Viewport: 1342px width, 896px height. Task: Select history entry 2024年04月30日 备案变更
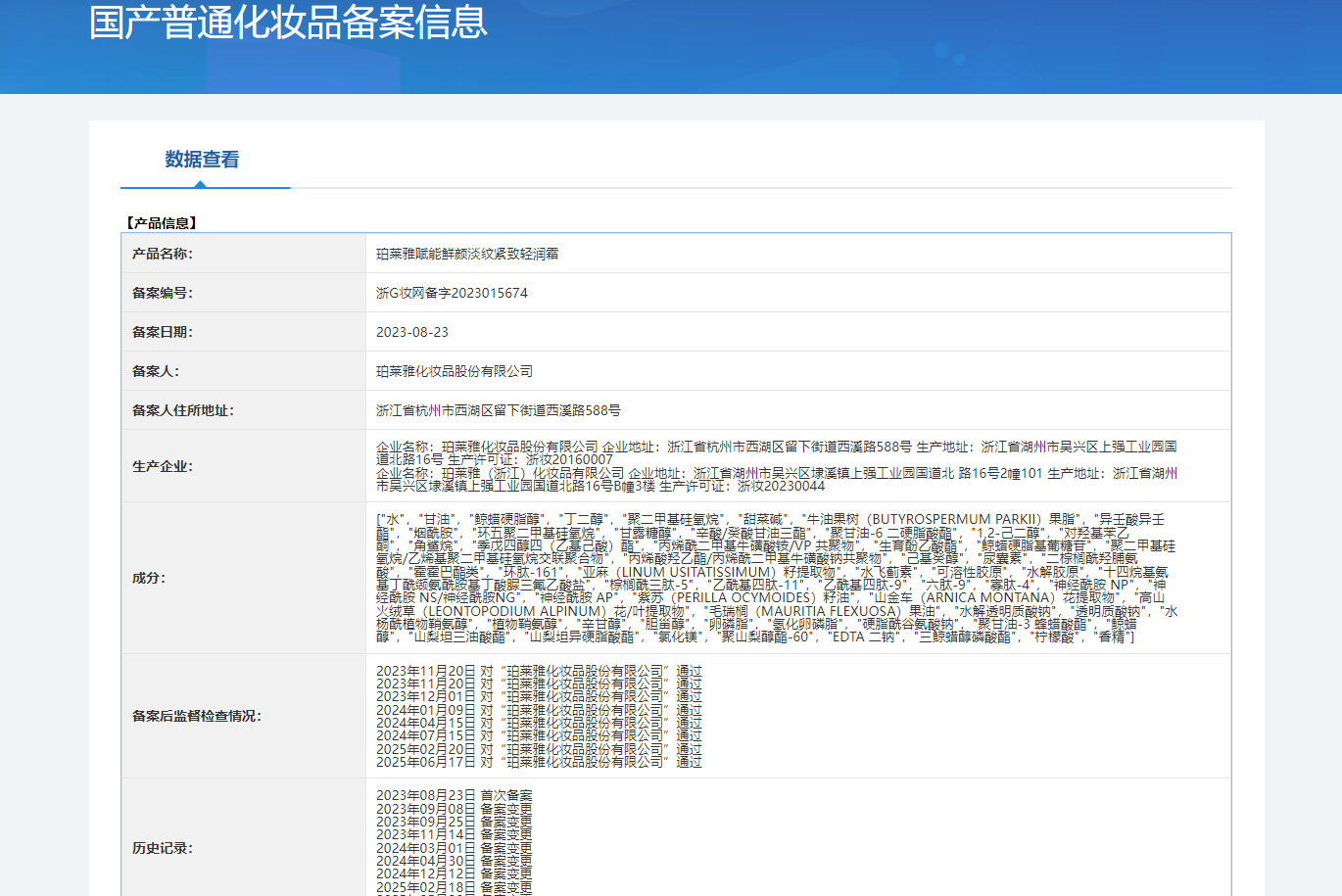[455, 861]
